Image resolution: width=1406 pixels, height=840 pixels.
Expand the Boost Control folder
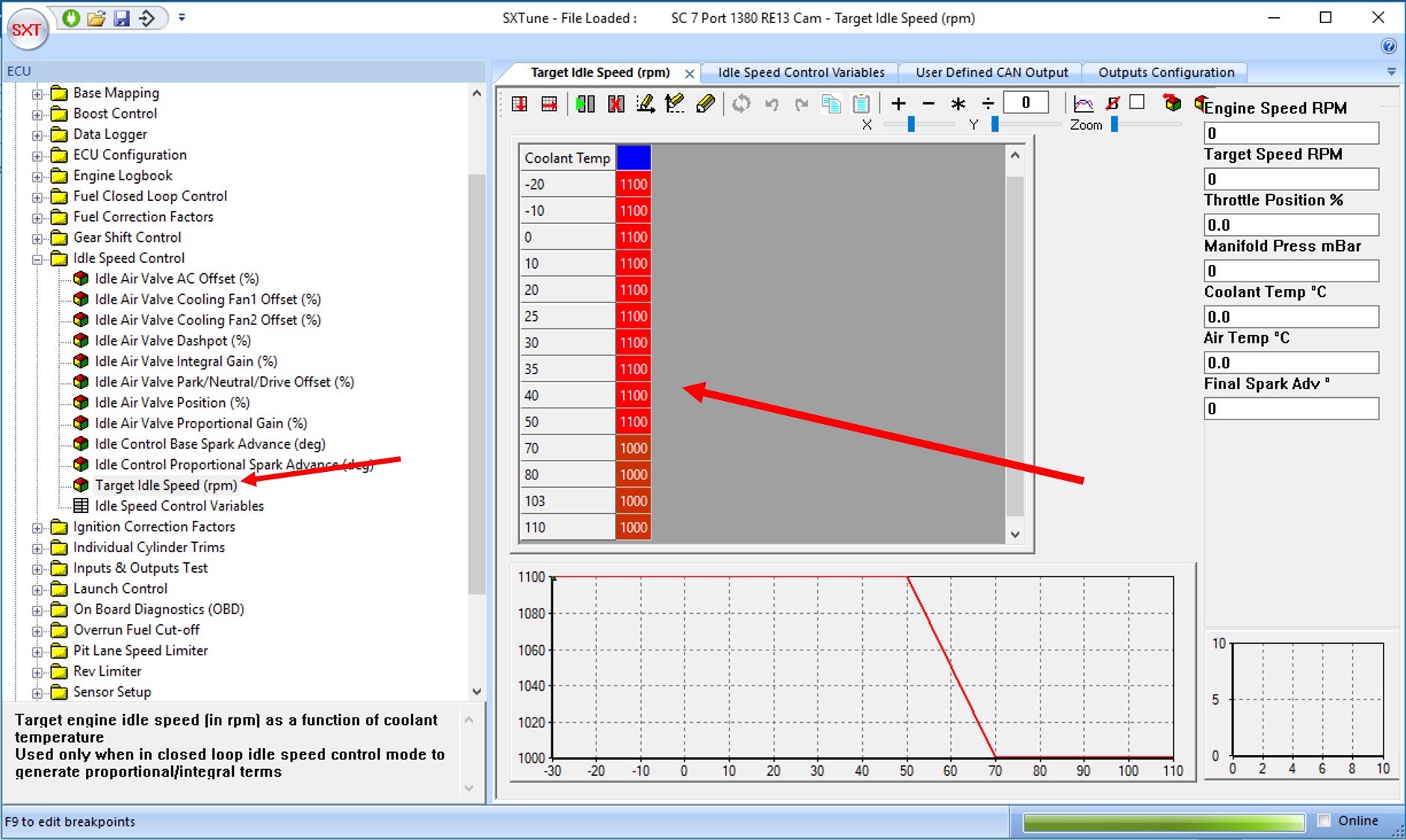pyautogui.click(x=37, y=115)
